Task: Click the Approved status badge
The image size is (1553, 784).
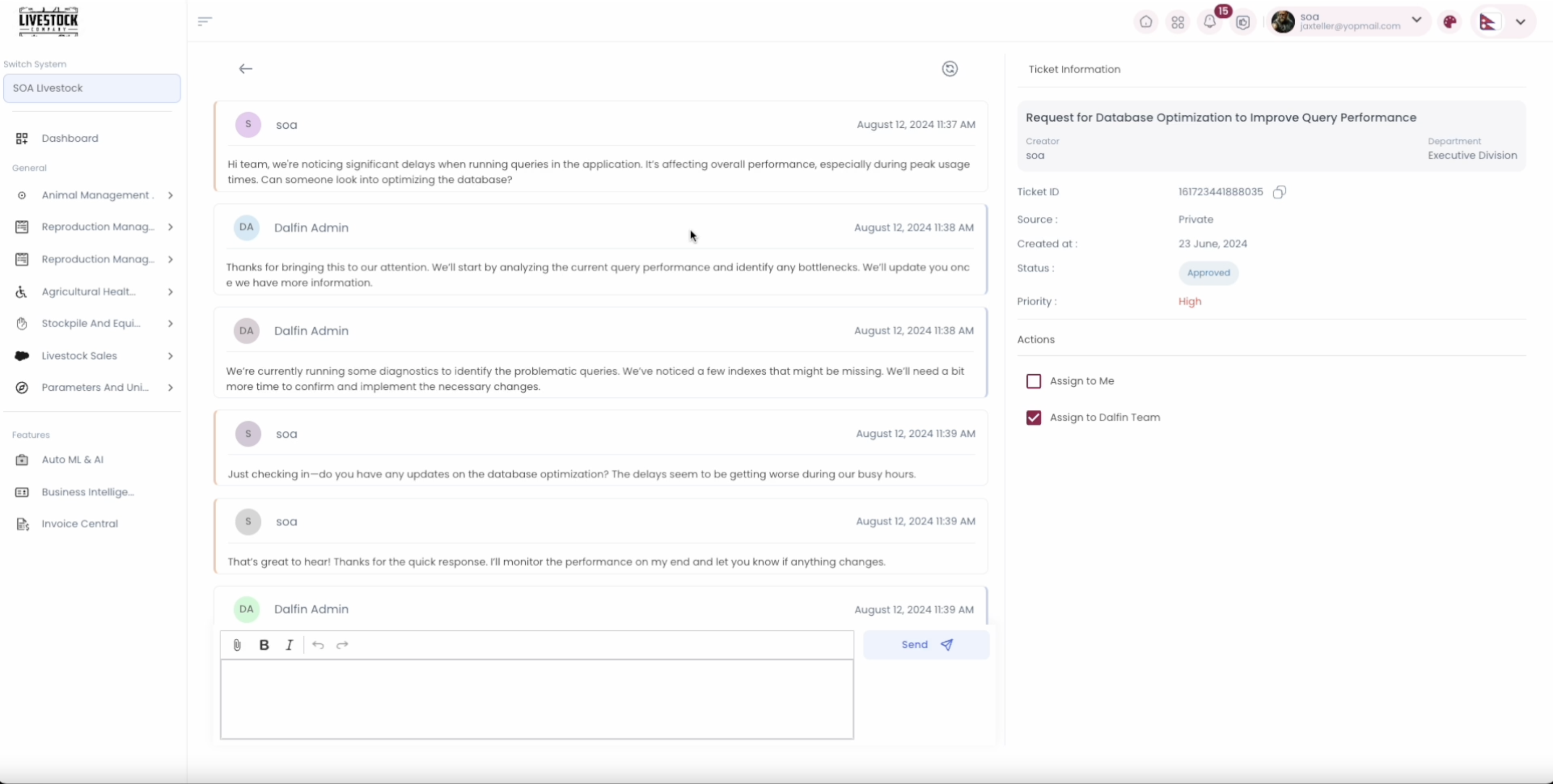Action: [x=1208, y=272]
